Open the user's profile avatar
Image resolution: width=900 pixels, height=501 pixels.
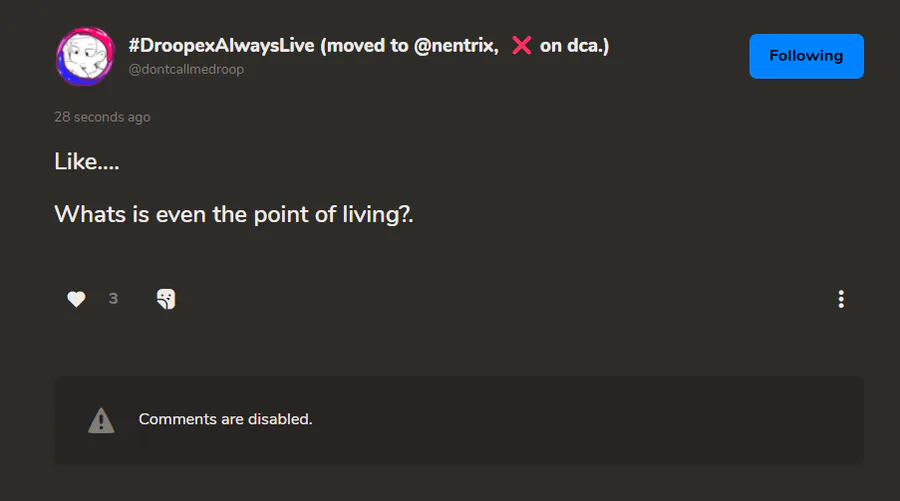[x=86, y=56]
